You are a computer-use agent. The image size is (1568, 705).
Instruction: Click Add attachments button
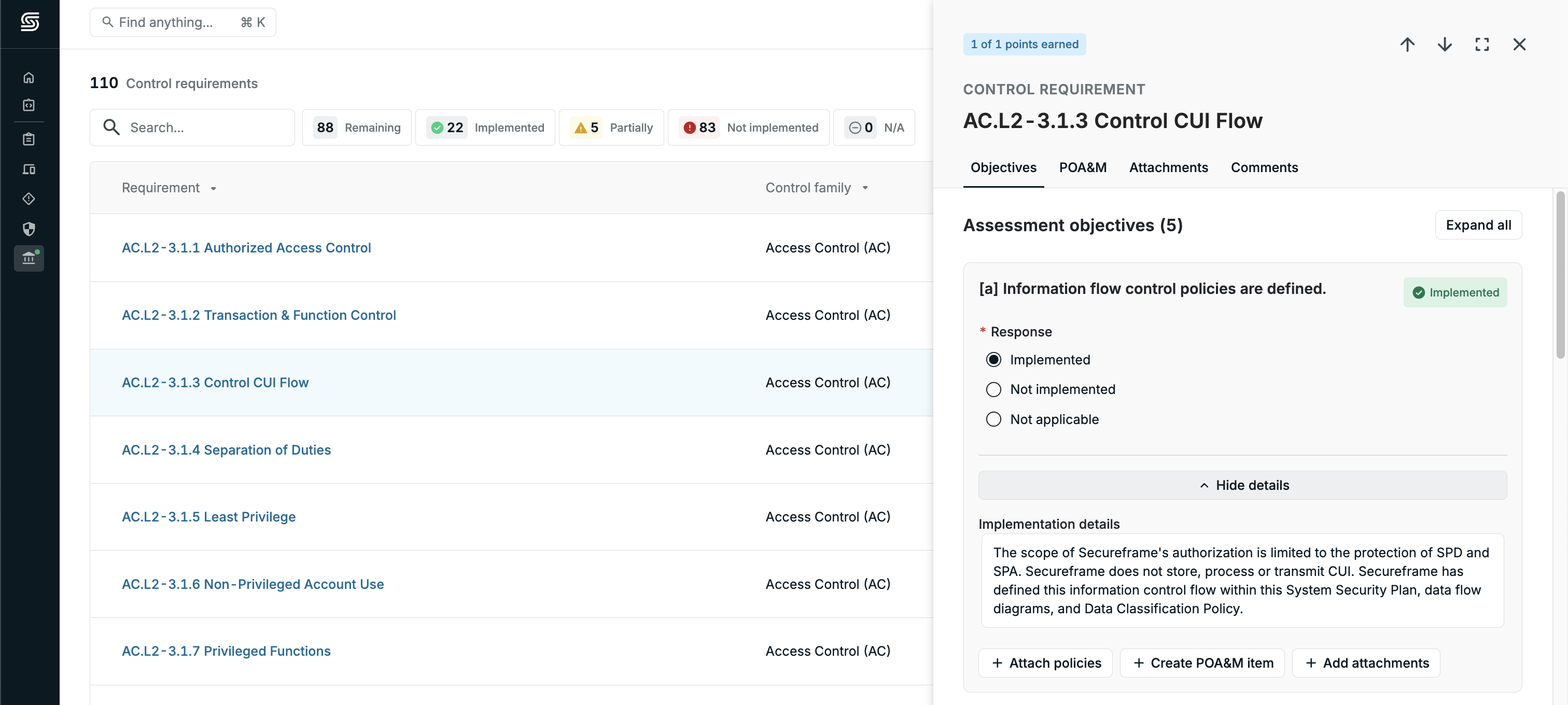pyautogui.click(x=1366, y=663)
